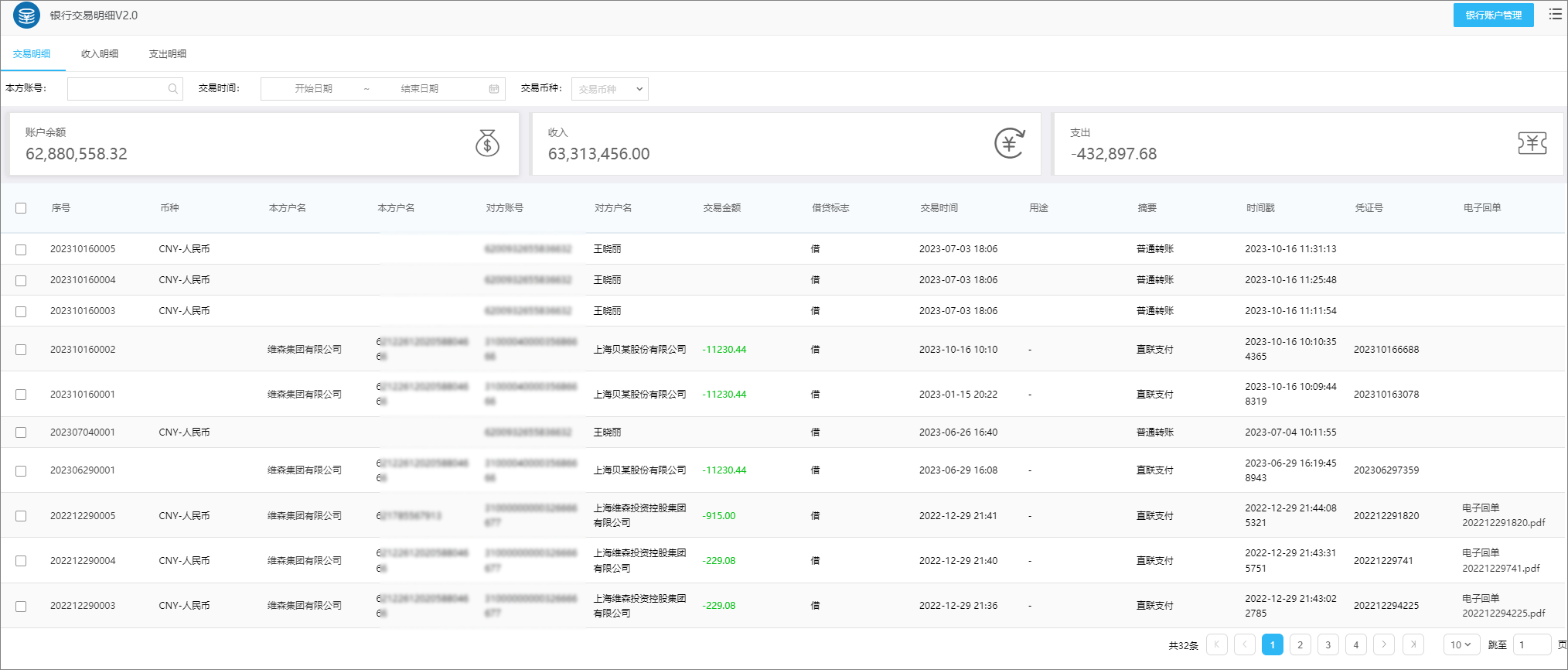Click the 借贷标志 column header
This screenshot has height=670, width=1568.
pos(830,208)
